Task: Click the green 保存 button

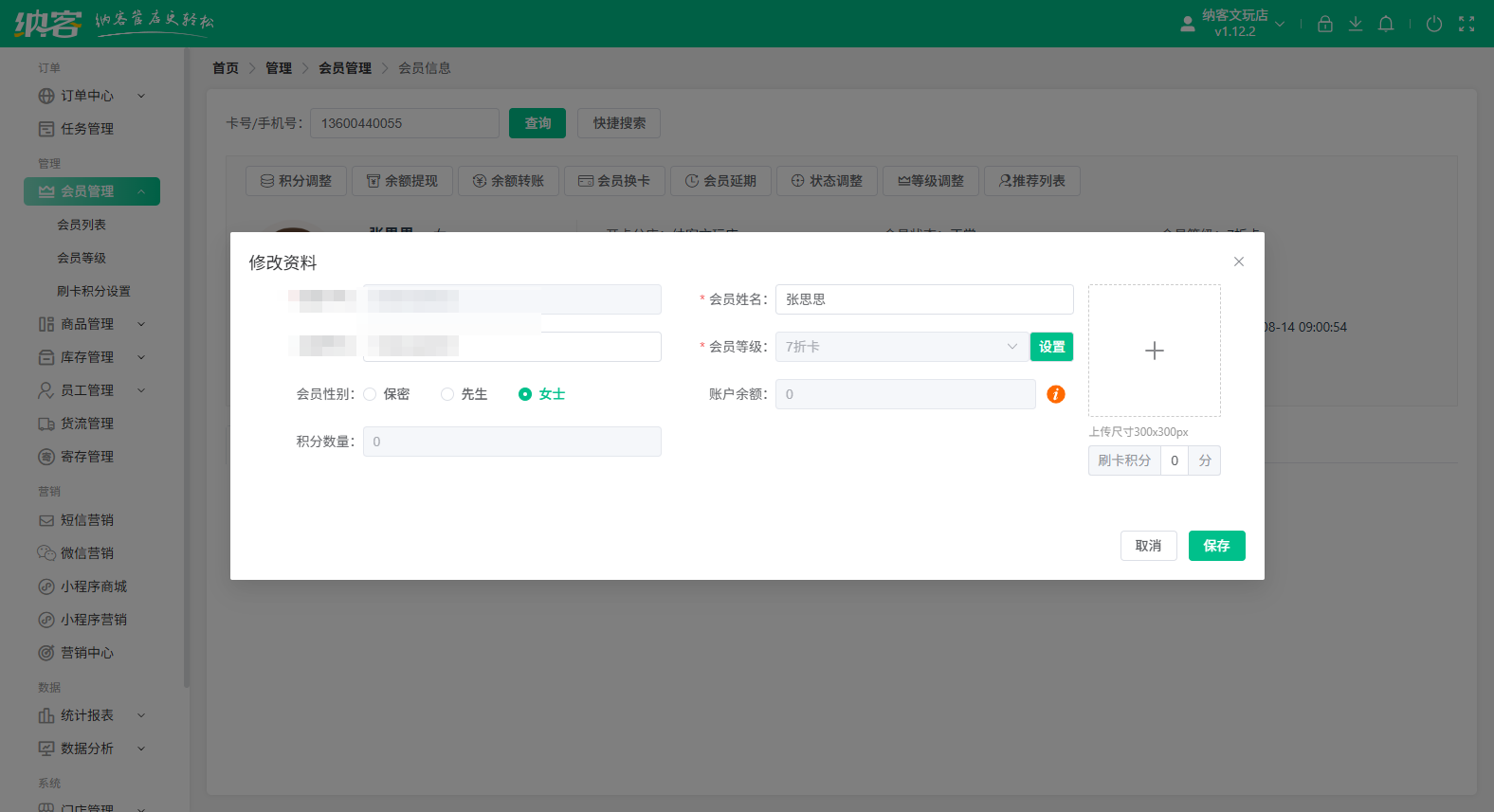Action: pos(1216,546)
